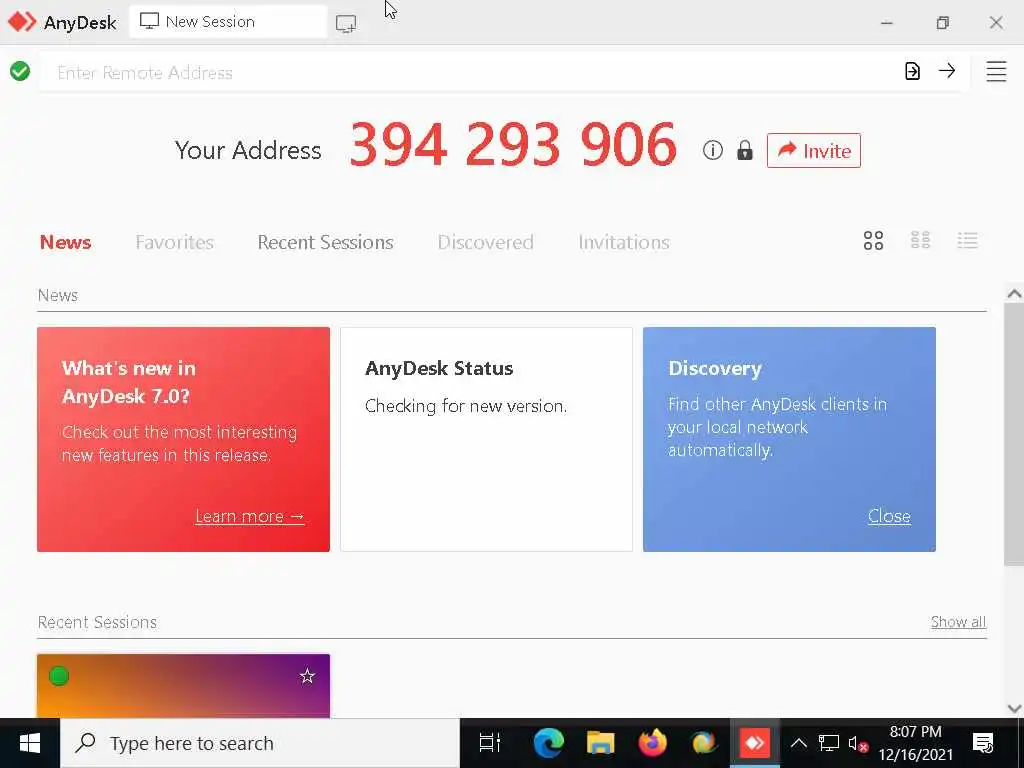Show hidden system tray icons
1024x768 pixels.
(799, 743)
